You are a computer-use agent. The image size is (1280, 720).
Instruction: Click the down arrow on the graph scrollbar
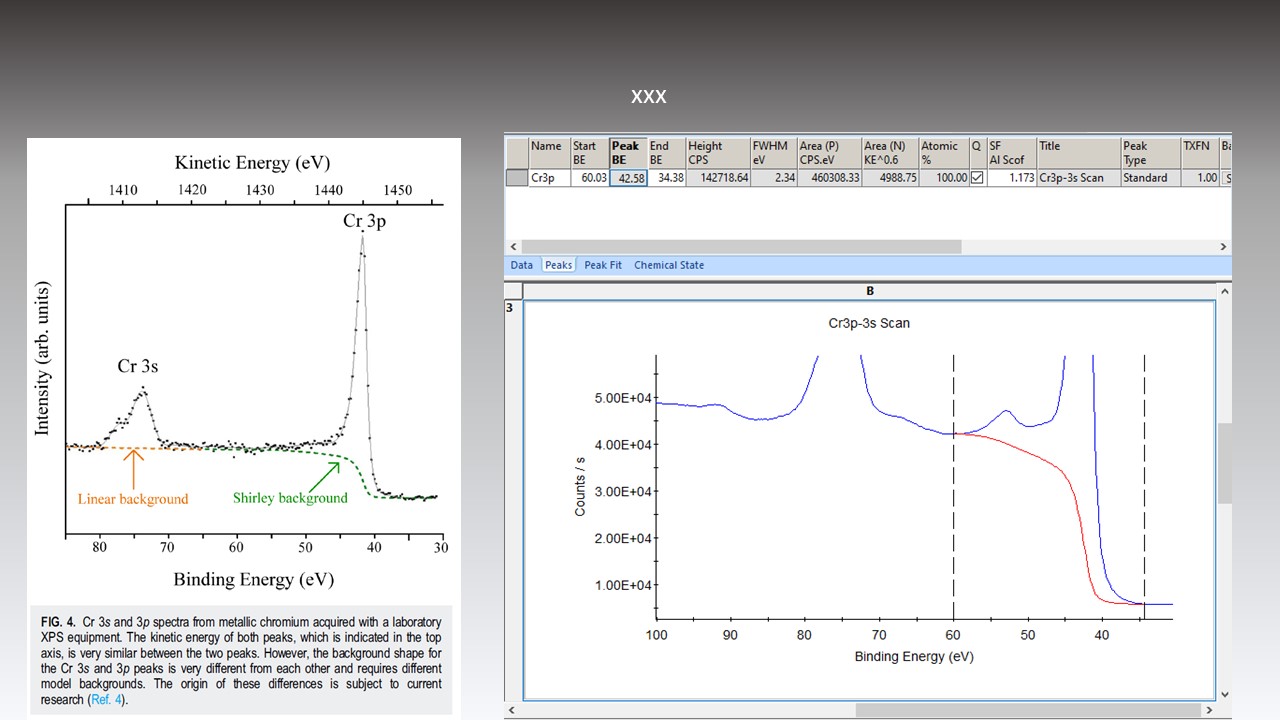1224,693
